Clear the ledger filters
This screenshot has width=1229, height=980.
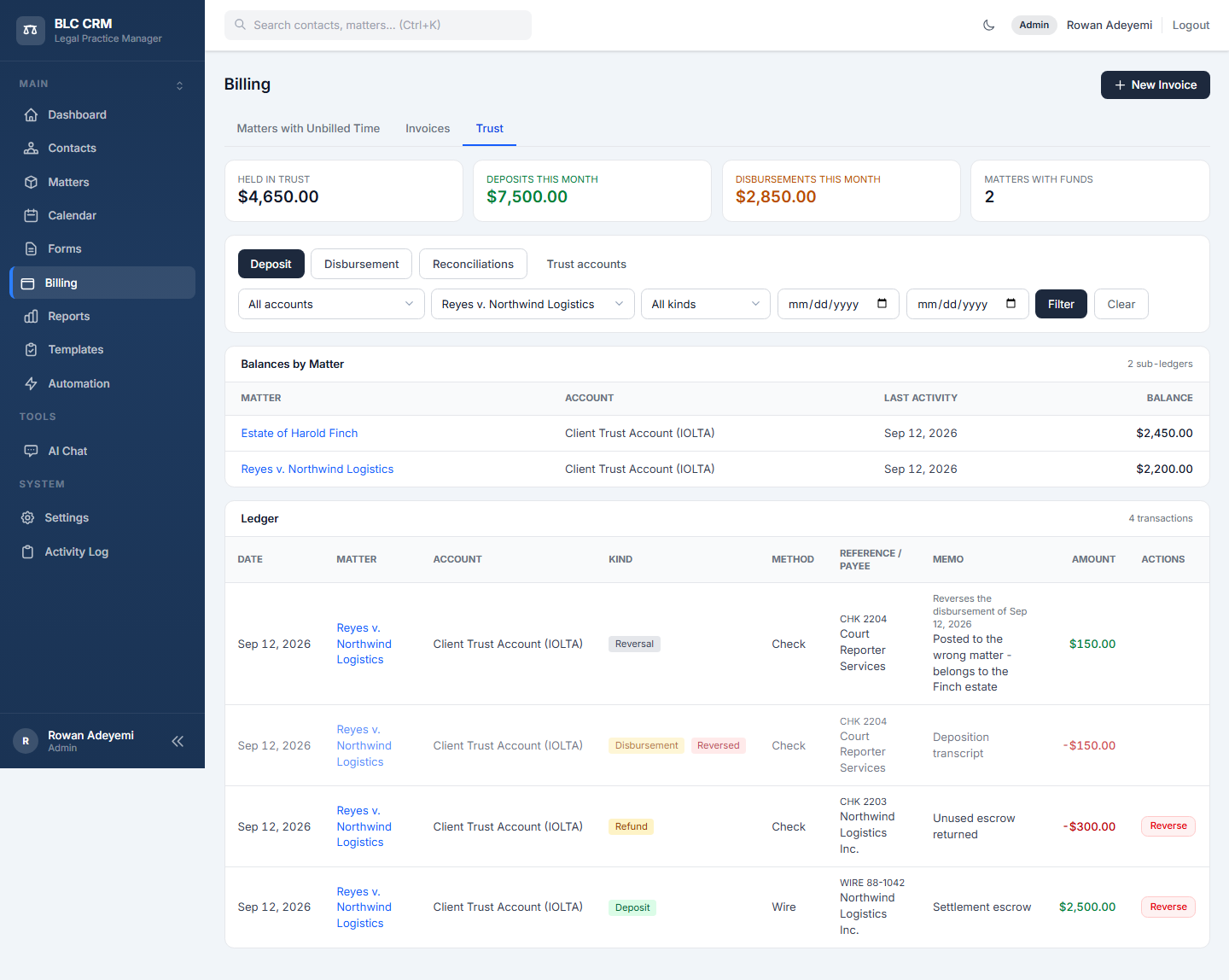pos(1121,304)
